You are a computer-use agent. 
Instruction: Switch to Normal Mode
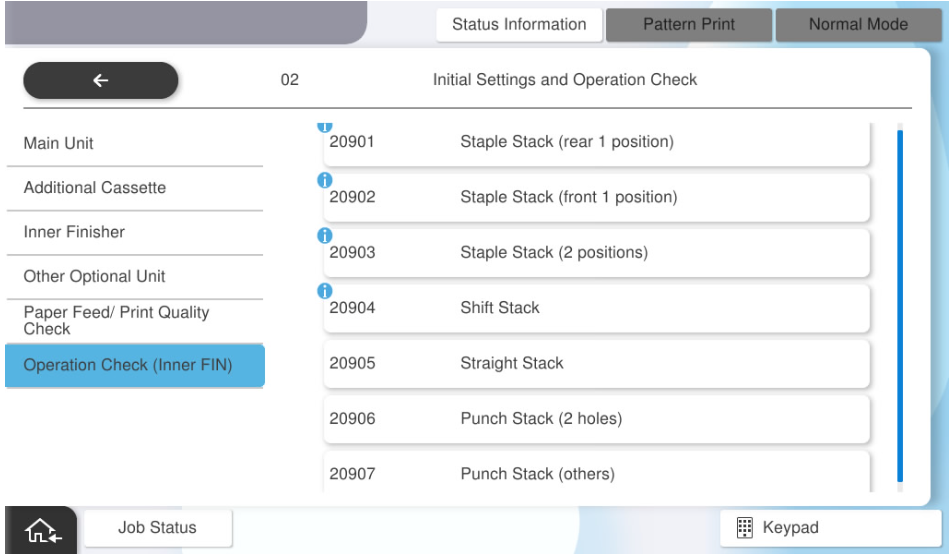tap(858, 25)
